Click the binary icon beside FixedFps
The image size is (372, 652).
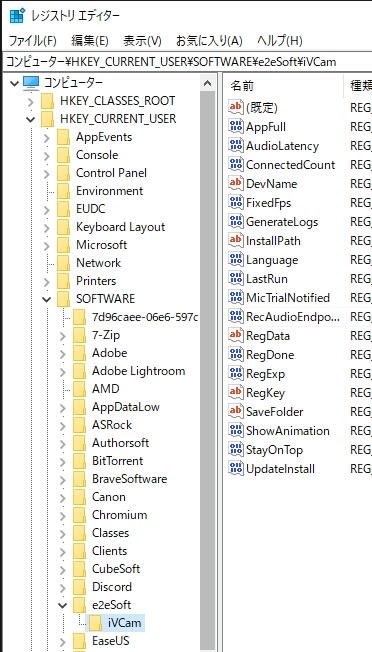tap(236, 203)
